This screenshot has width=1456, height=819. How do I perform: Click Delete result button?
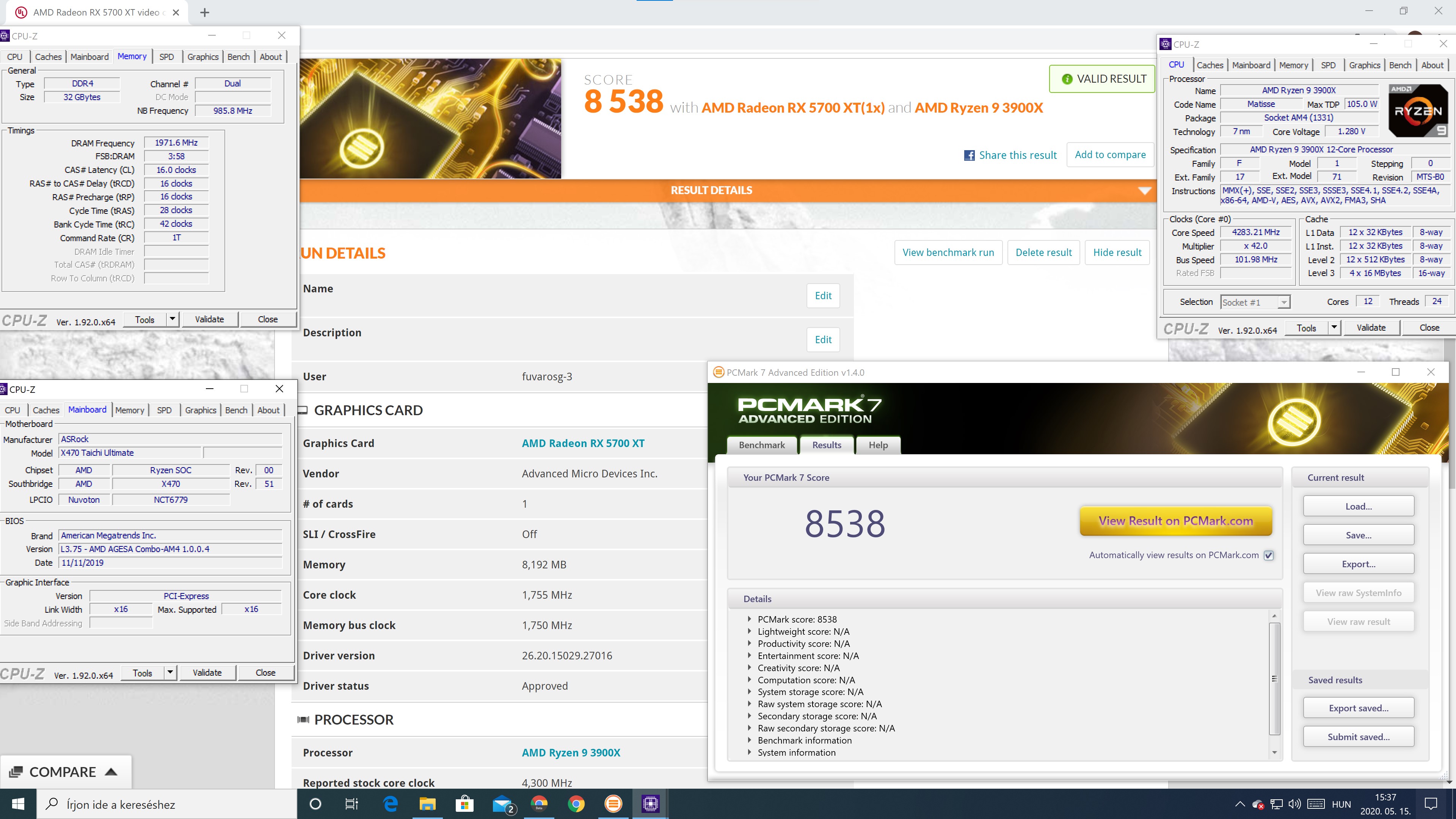point(1043,252)
